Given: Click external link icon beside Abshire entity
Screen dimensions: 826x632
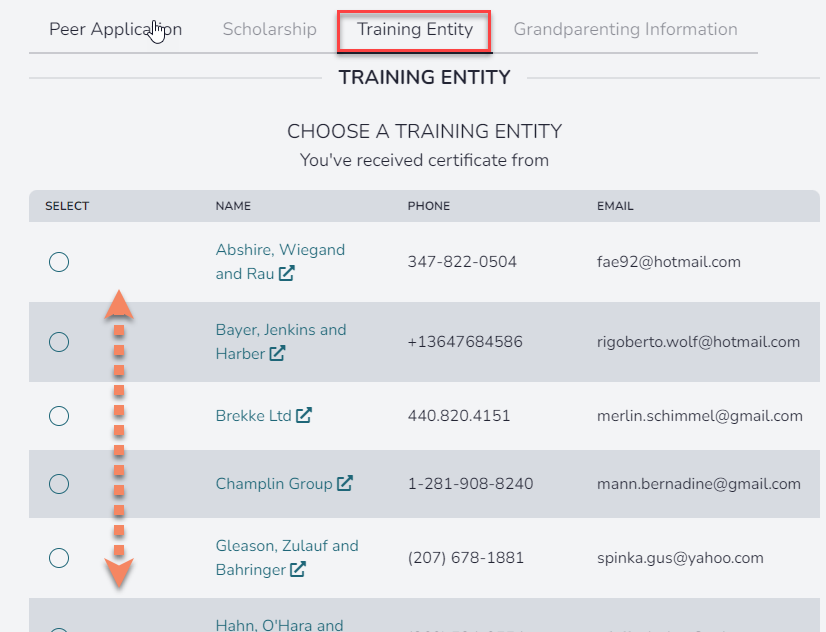Looking at the screenshot, I should point(287,273).
